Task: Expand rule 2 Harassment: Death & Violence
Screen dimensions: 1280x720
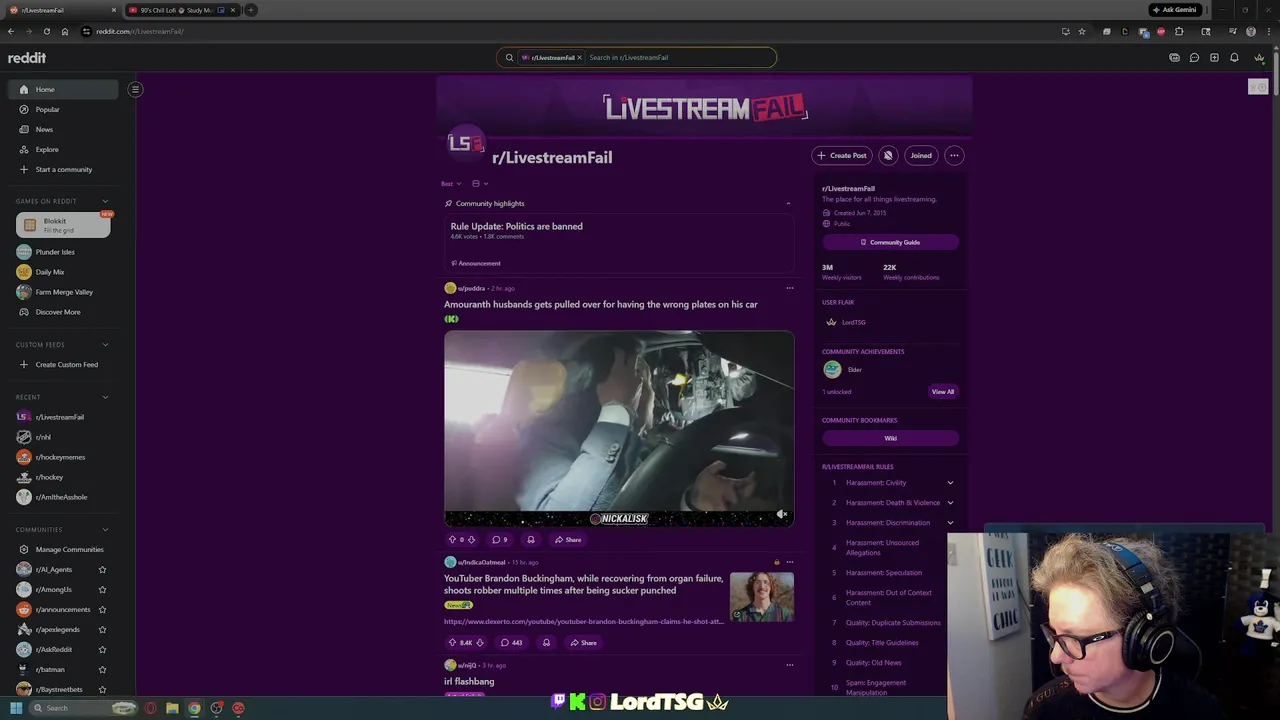Action: click(x=950, y=503)
